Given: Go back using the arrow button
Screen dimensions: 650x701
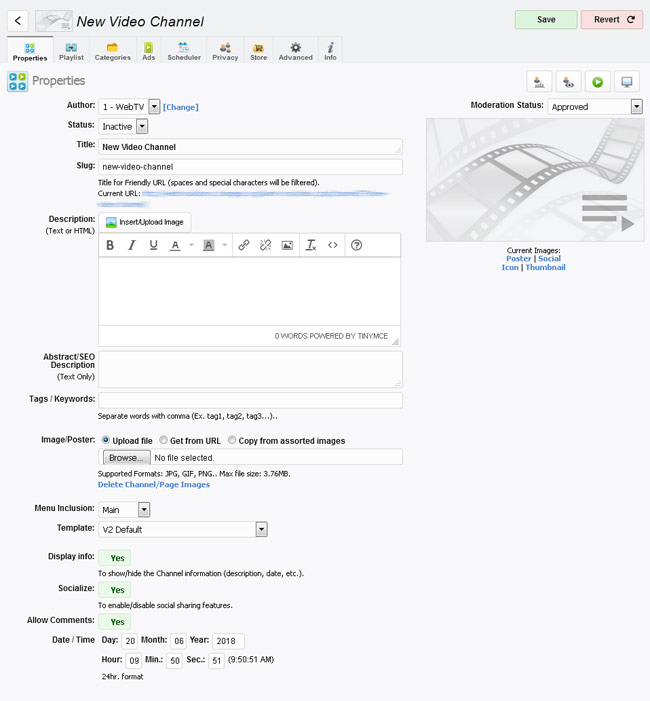Looking at the screenshot, I should [x=18, y=21].
